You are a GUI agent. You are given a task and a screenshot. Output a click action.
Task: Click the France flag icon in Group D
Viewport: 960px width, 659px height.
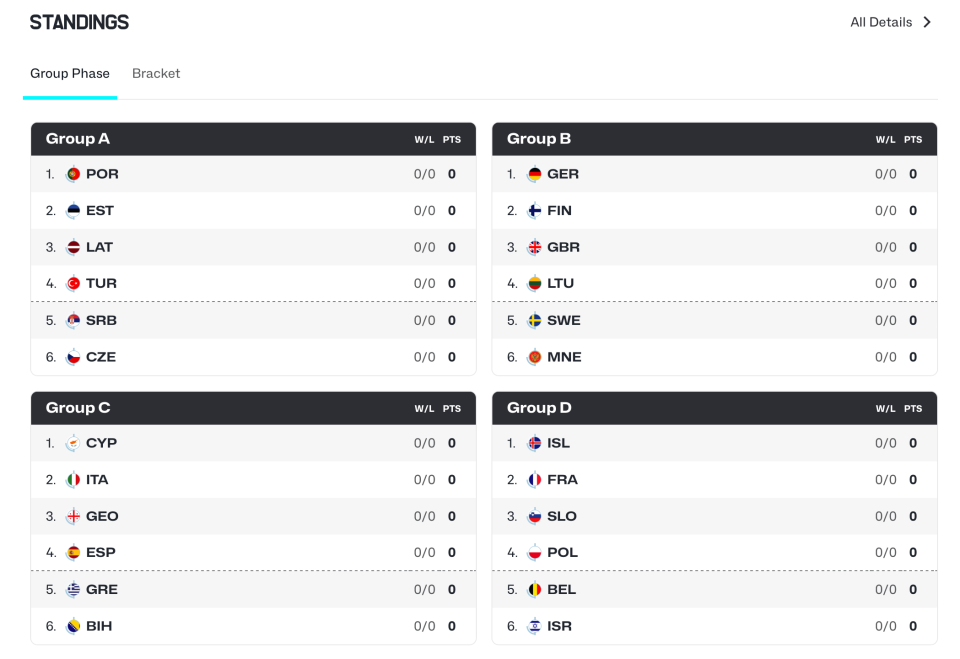click(x=534, y=480)
